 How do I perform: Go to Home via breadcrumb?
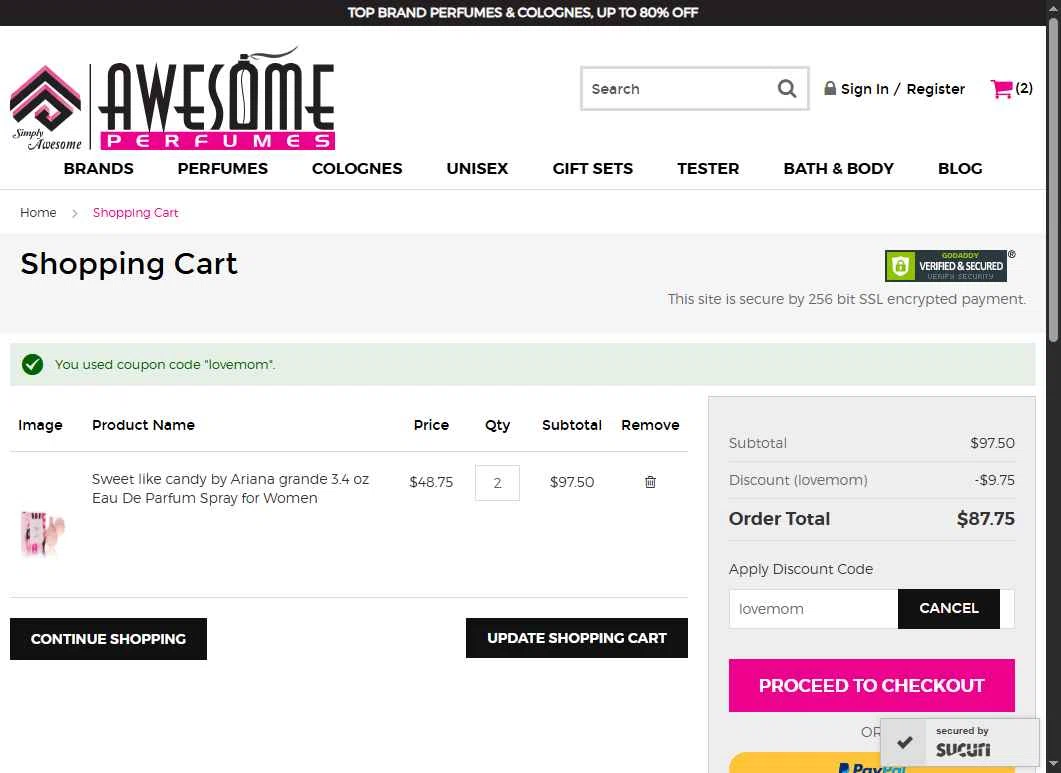pyautogui.click(x=38, y=213)
